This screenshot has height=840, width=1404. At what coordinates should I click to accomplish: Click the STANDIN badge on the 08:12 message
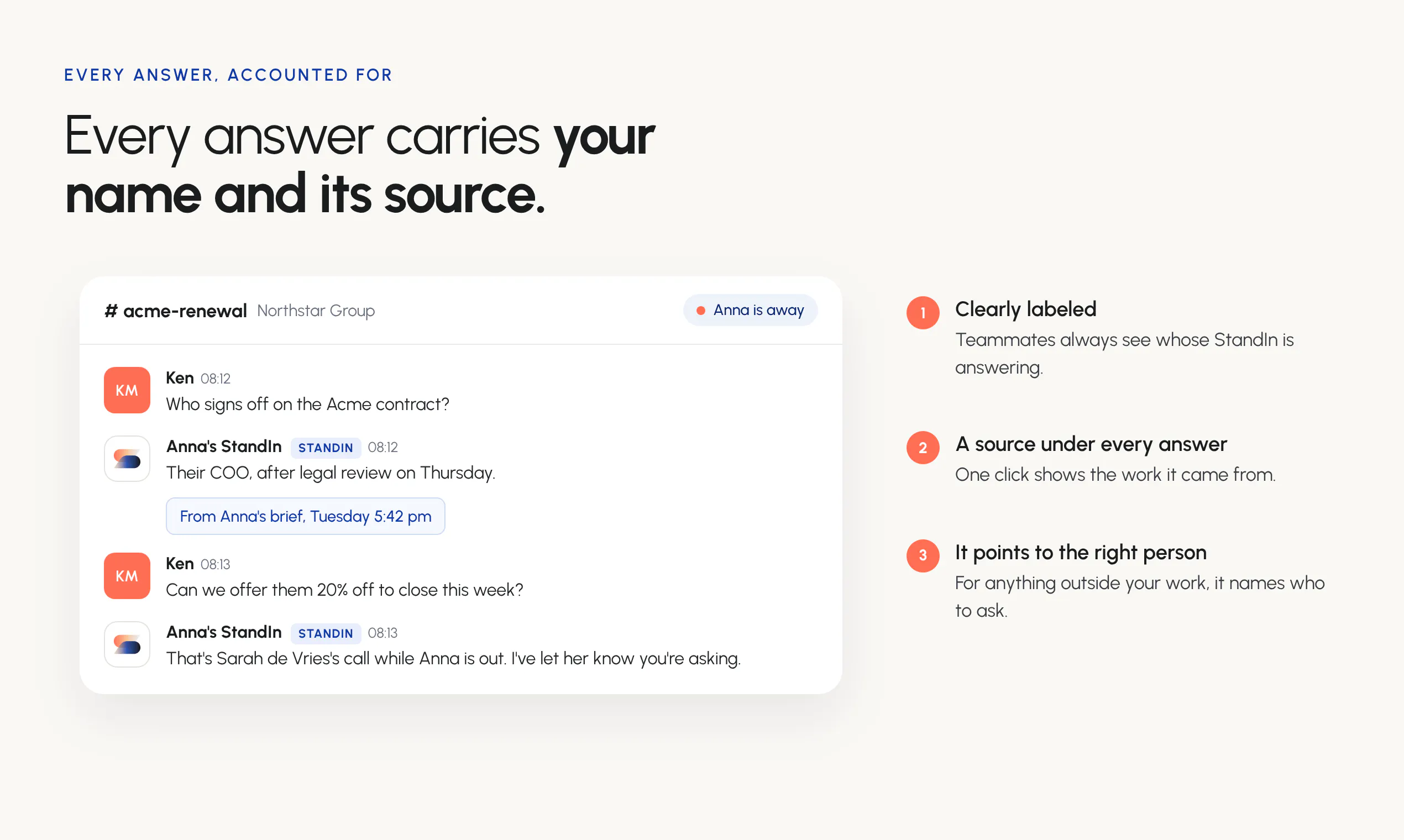[x=326, y=448]
